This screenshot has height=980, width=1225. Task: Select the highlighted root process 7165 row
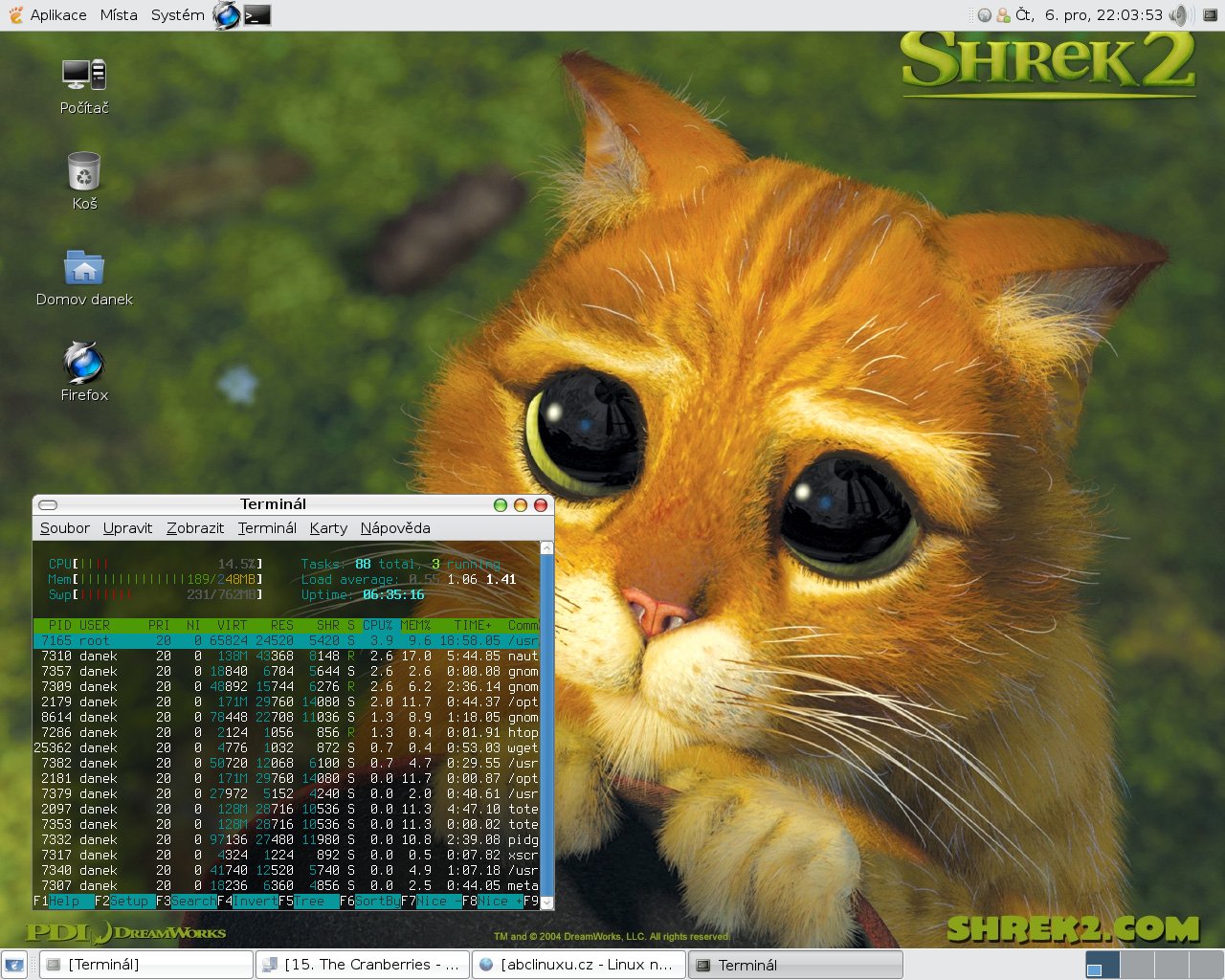(x=286, y=640)
